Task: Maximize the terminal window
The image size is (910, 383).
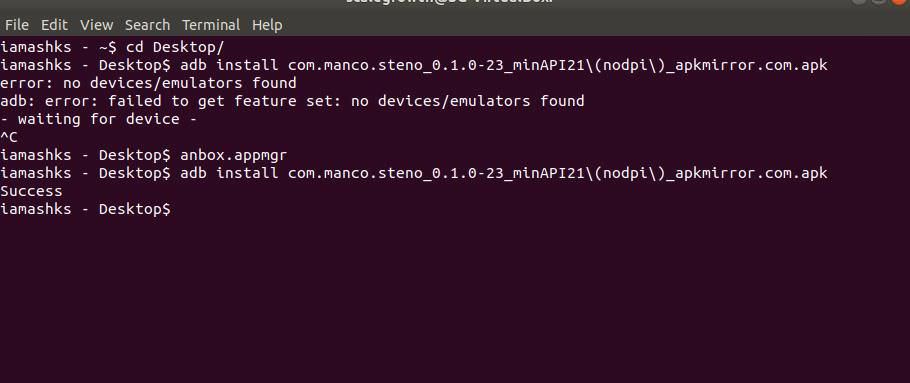Action: click(x=879, y=2)
